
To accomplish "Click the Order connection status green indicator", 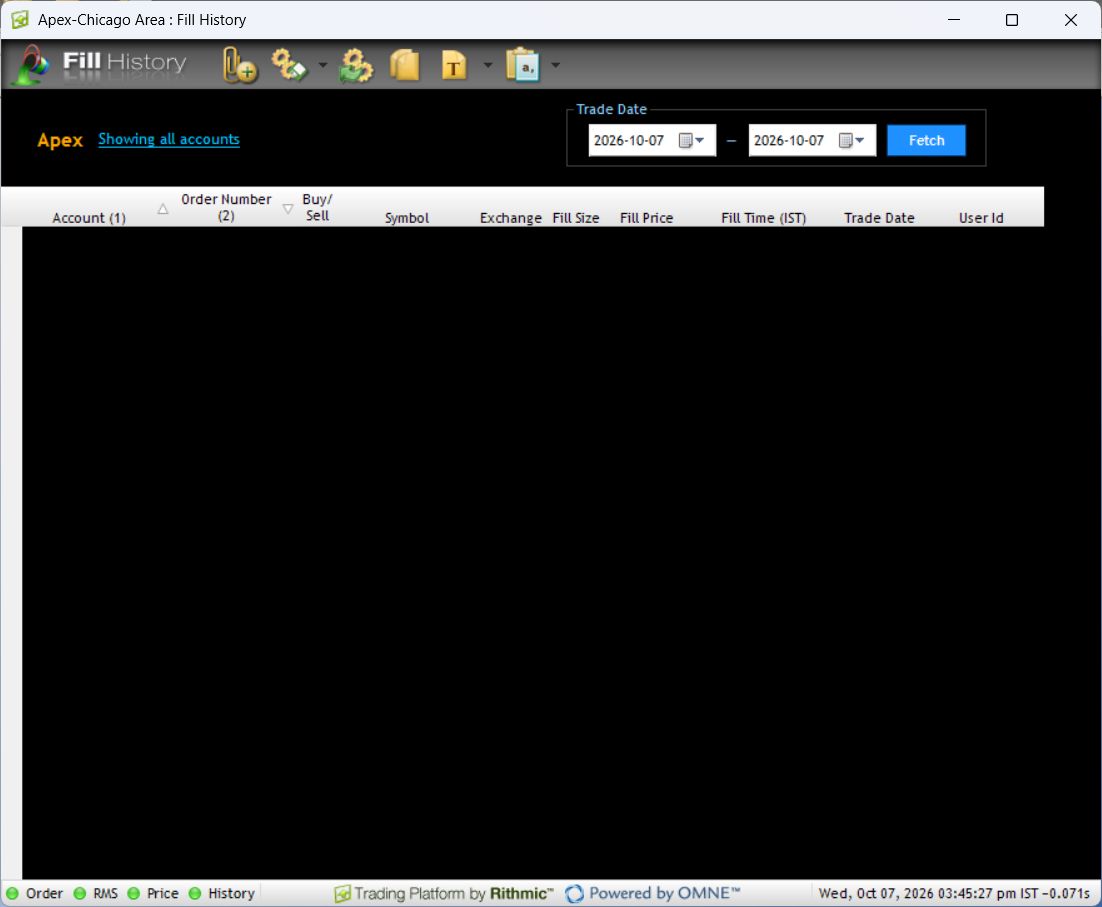I will point(13,893).
